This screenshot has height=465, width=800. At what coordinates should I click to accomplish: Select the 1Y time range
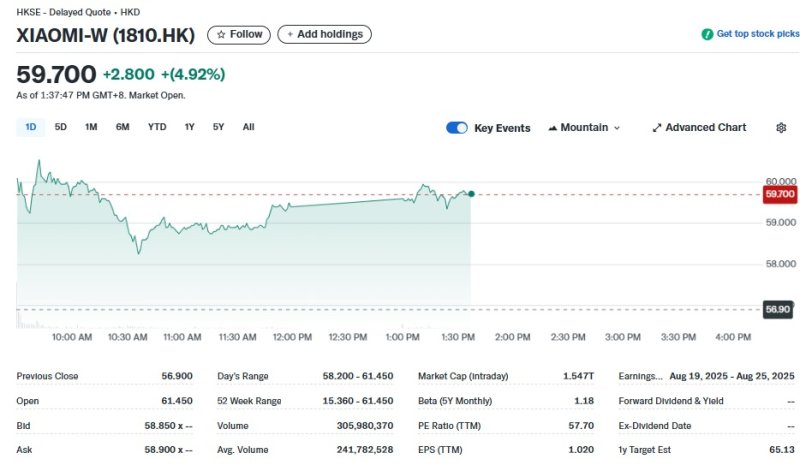190,127
